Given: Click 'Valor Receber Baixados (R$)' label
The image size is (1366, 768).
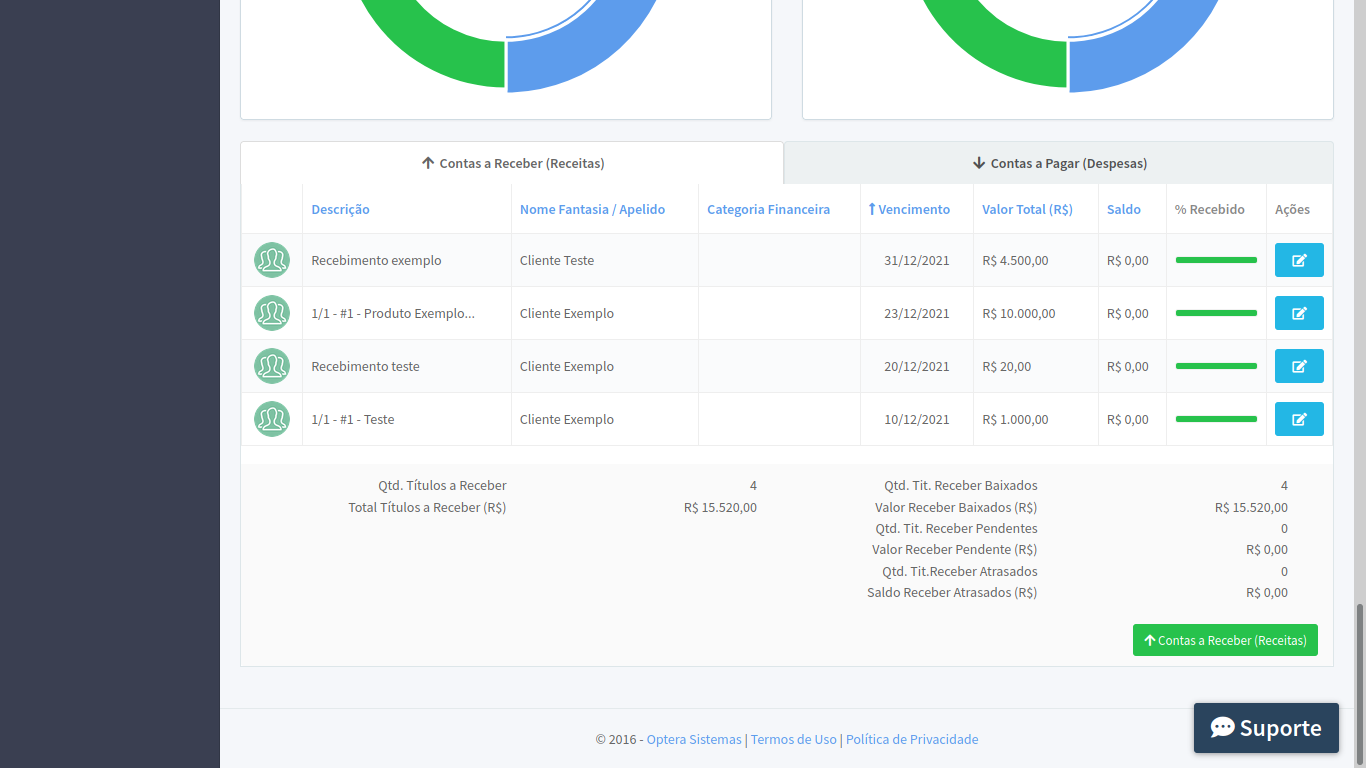Looking at the screenshot, I should (x=956, y=507).
